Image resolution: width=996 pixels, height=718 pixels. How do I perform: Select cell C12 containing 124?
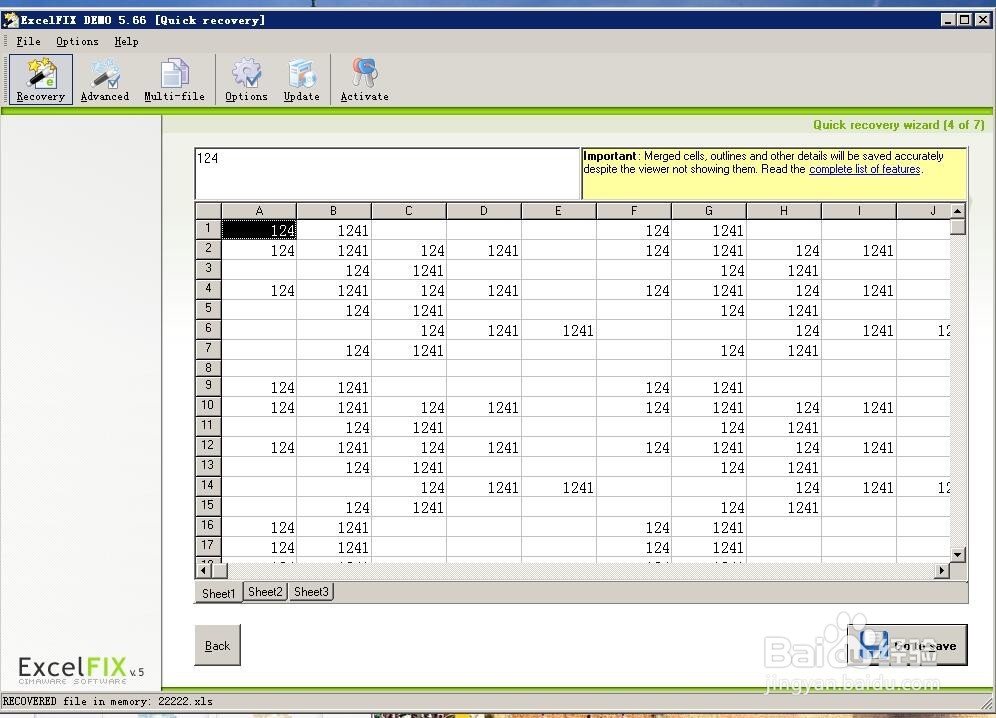(x=408, y=447)
